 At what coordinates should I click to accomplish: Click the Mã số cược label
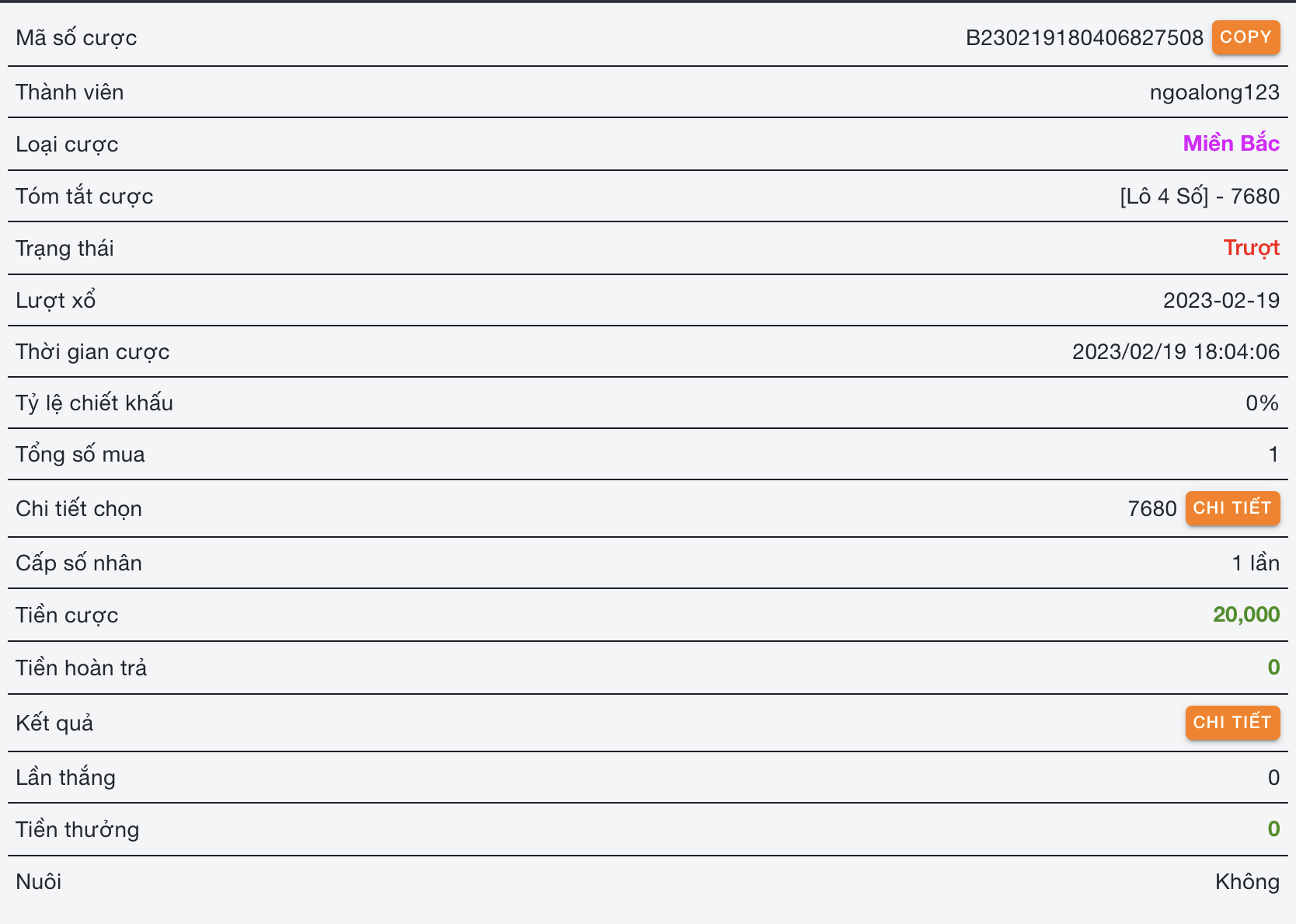pyautogui.click(x=76, y=38)
